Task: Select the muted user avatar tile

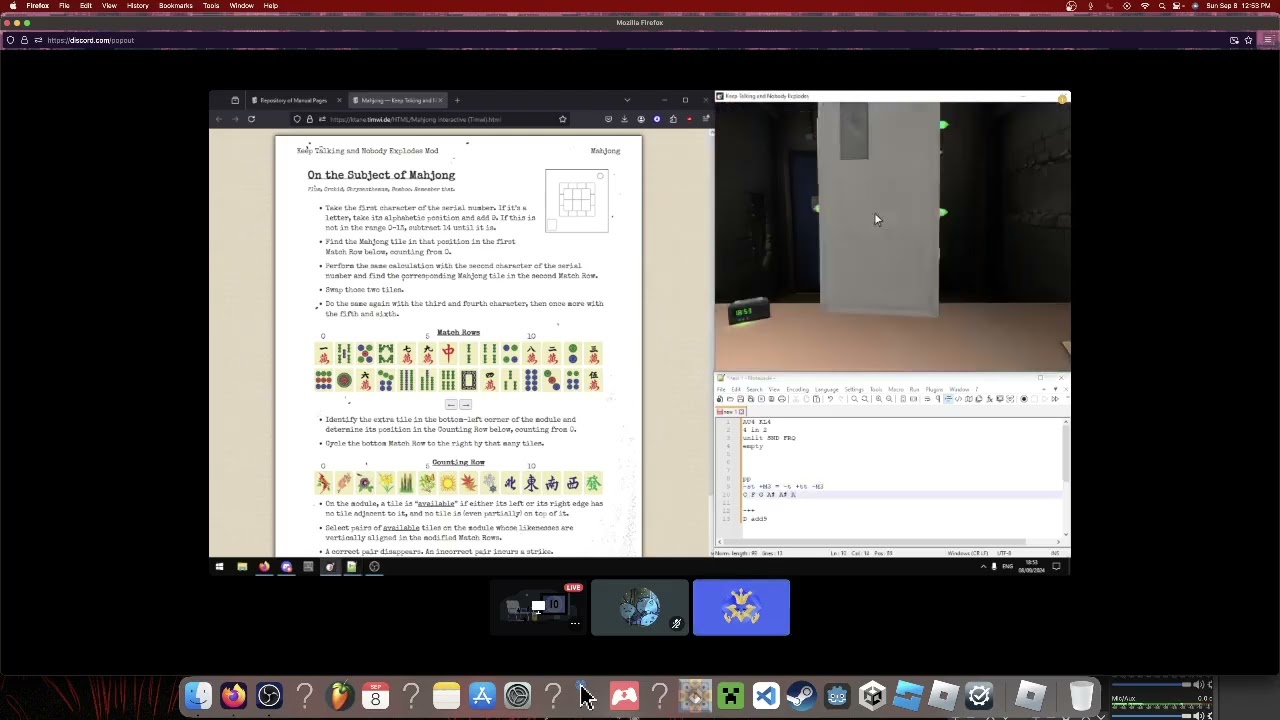Action: [640, 607]
